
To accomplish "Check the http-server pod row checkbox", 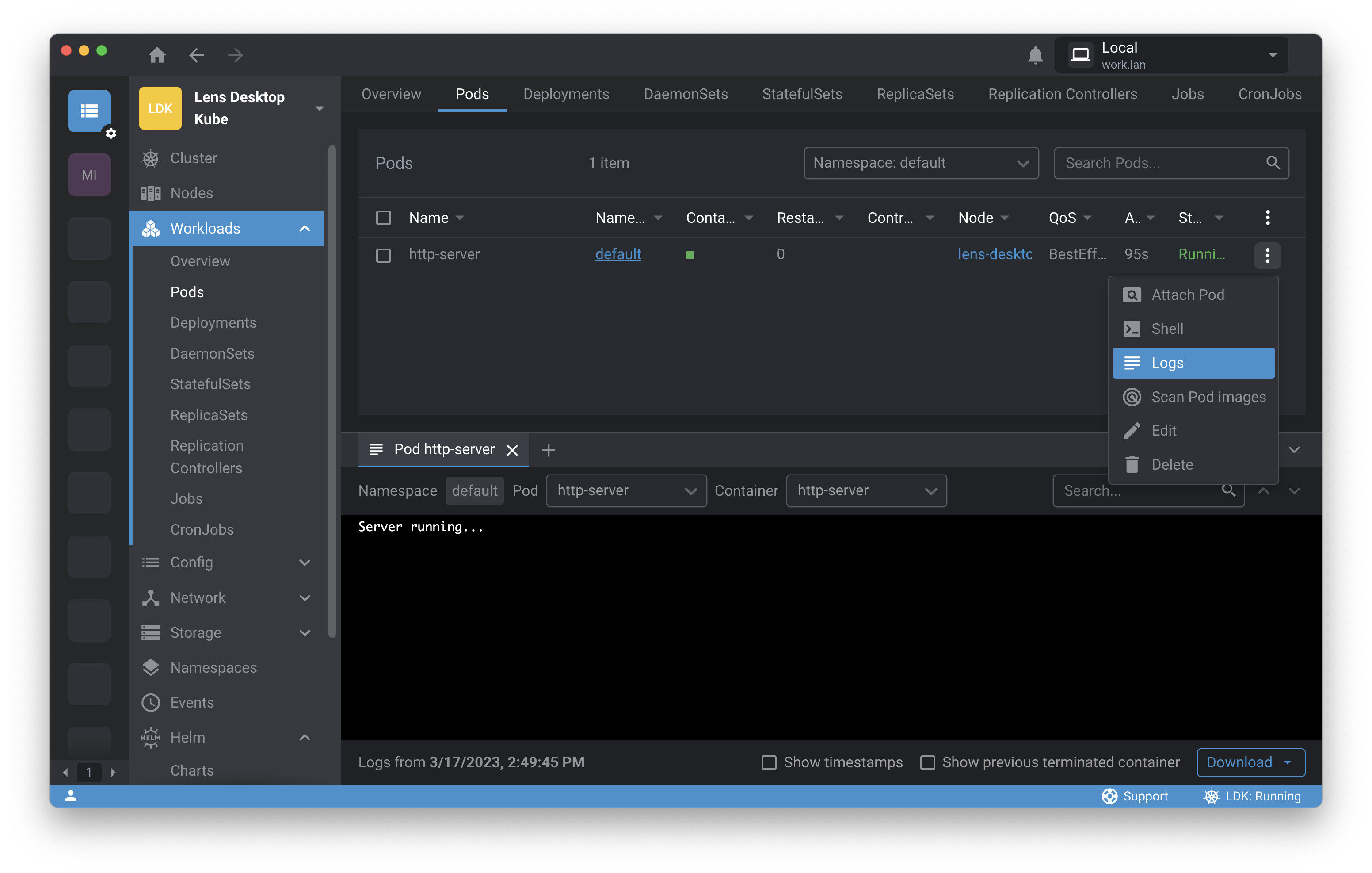I will coord(384,255).
